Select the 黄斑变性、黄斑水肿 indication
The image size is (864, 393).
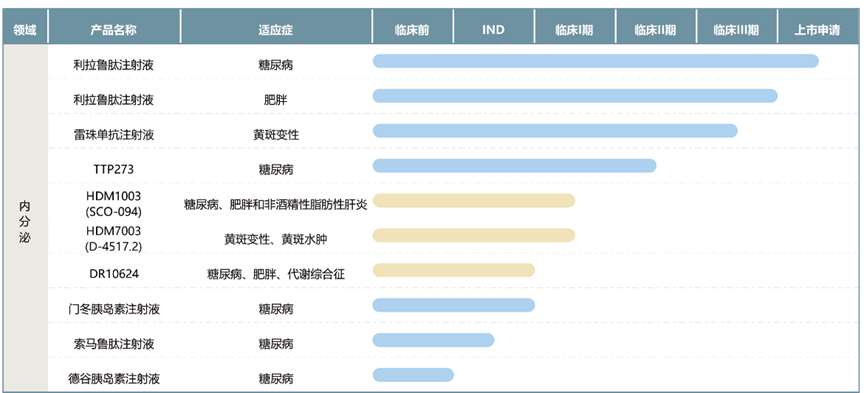pos(276,239)
